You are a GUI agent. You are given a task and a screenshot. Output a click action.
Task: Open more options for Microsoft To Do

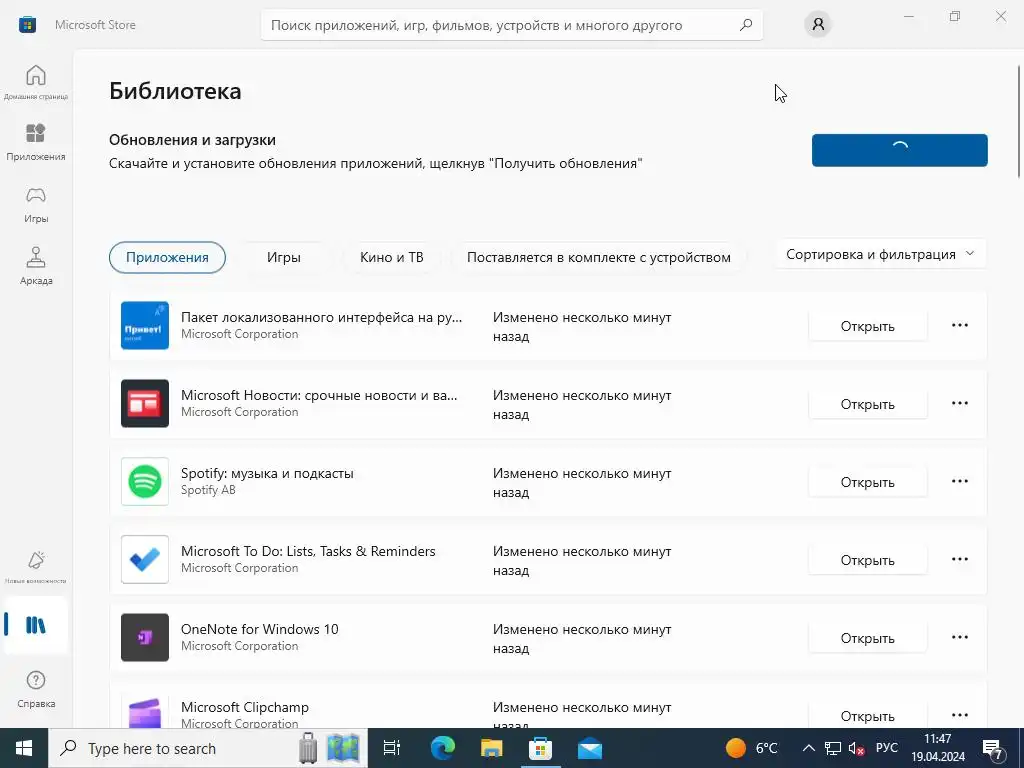959,559
